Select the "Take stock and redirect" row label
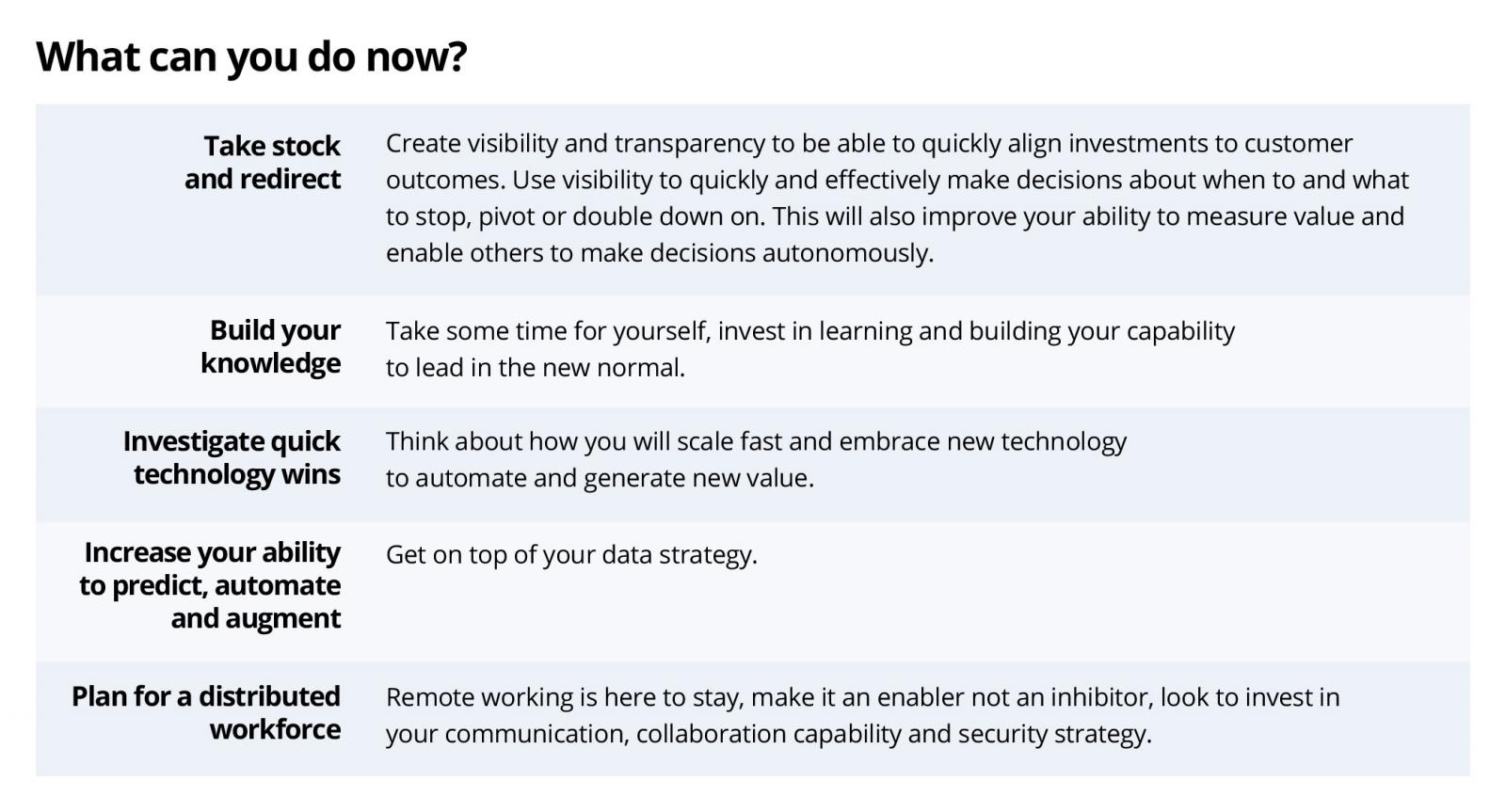The width and height of the screenshot is (1506, 812). coord(263,163)
